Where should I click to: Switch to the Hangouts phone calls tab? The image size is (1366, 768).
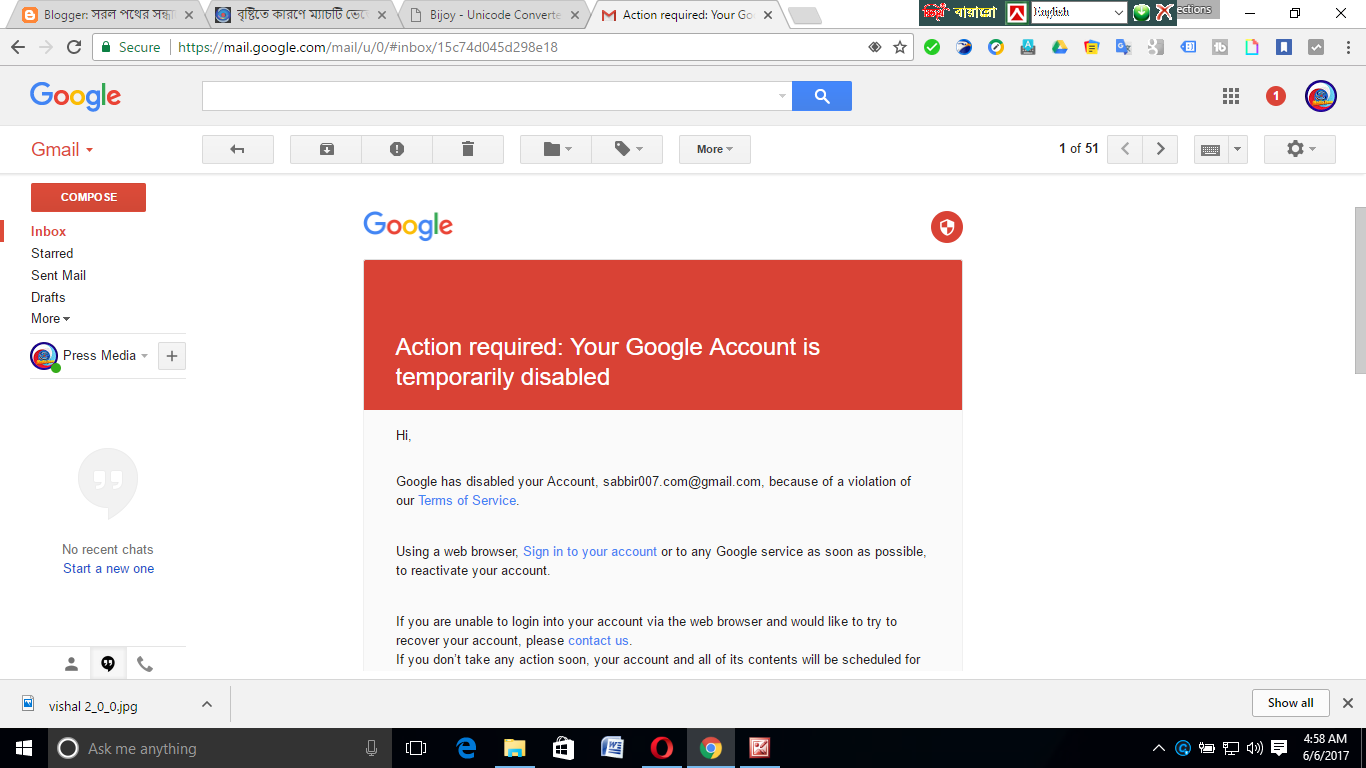(x=145, y=664)
